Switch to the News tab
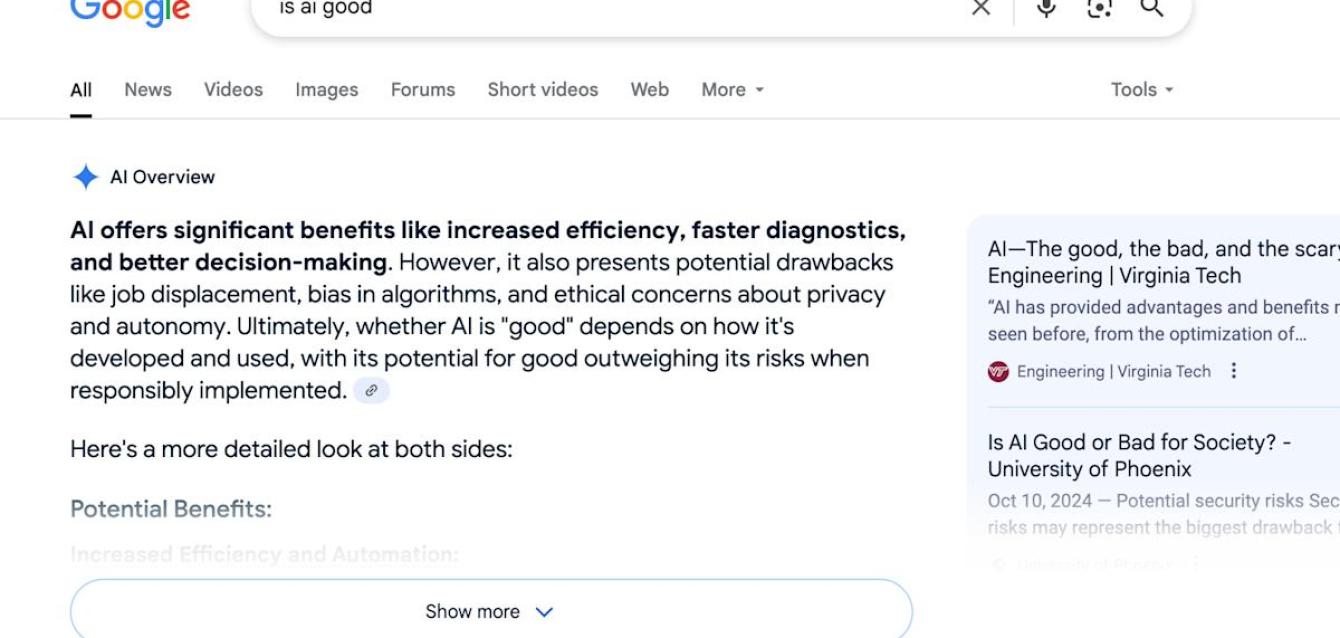This screenshot has height=638, width=1340. click(x=147, y=88)
